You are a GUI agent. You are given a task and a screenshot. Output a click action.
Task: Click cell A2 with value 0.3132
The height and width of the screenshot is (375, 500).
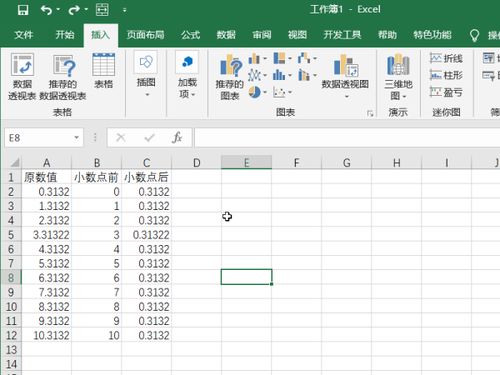[x=47, y=192]
